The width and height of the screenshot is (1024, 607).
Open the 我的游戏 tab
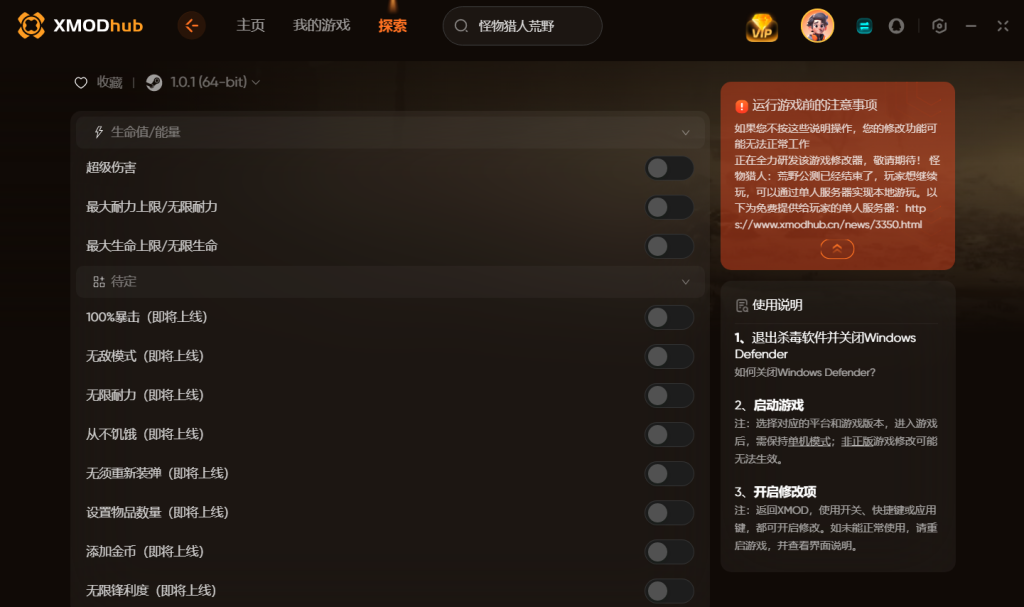pos(321,25)
